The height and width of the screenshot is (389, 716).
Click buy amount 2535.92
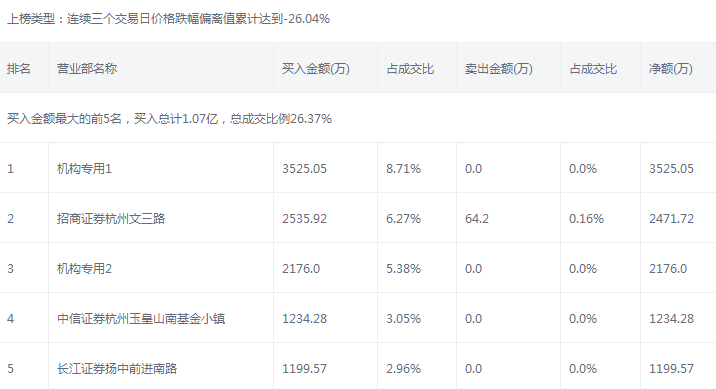(305, 219)
